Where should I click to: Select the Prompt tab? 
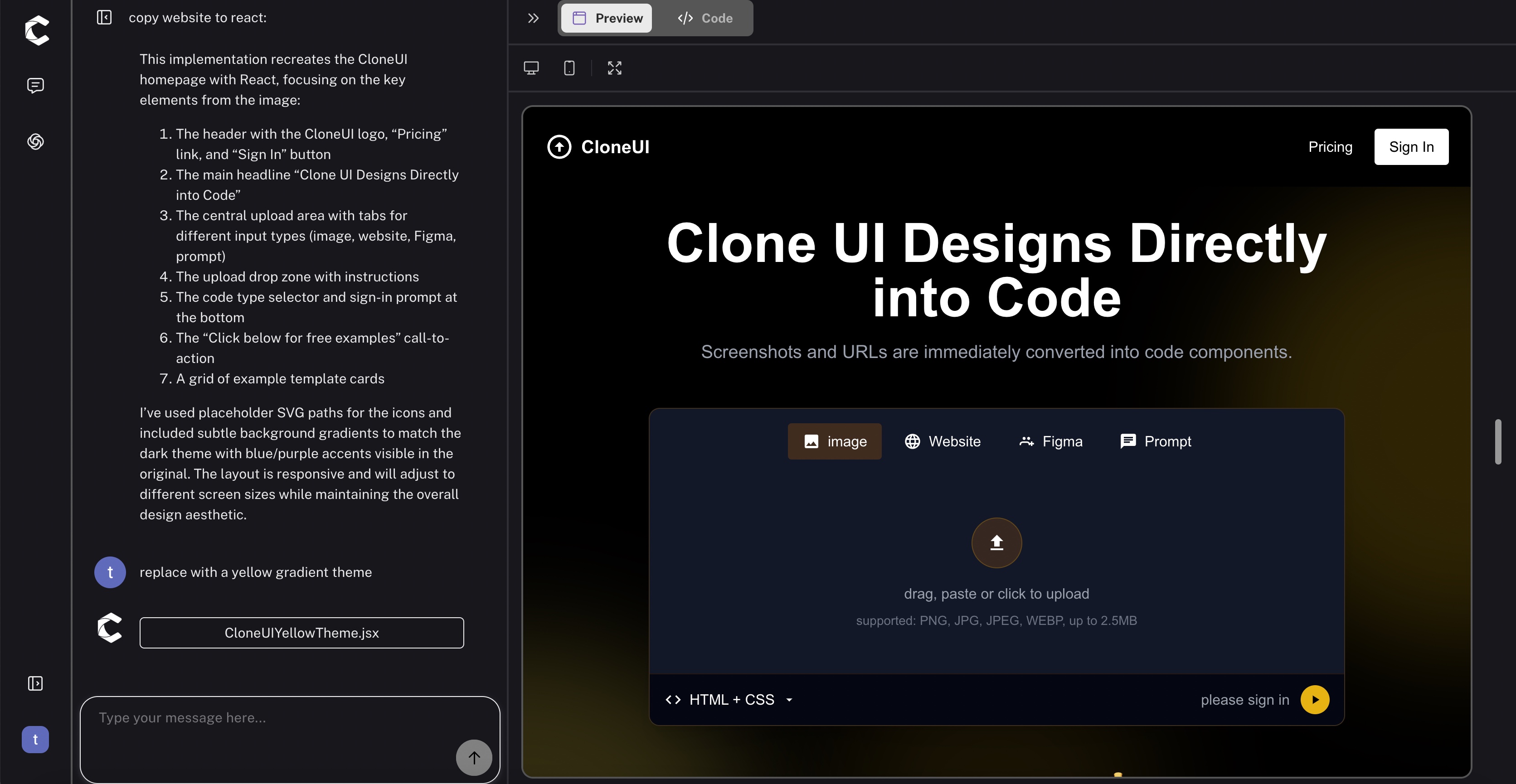[x=1156, y=441]
